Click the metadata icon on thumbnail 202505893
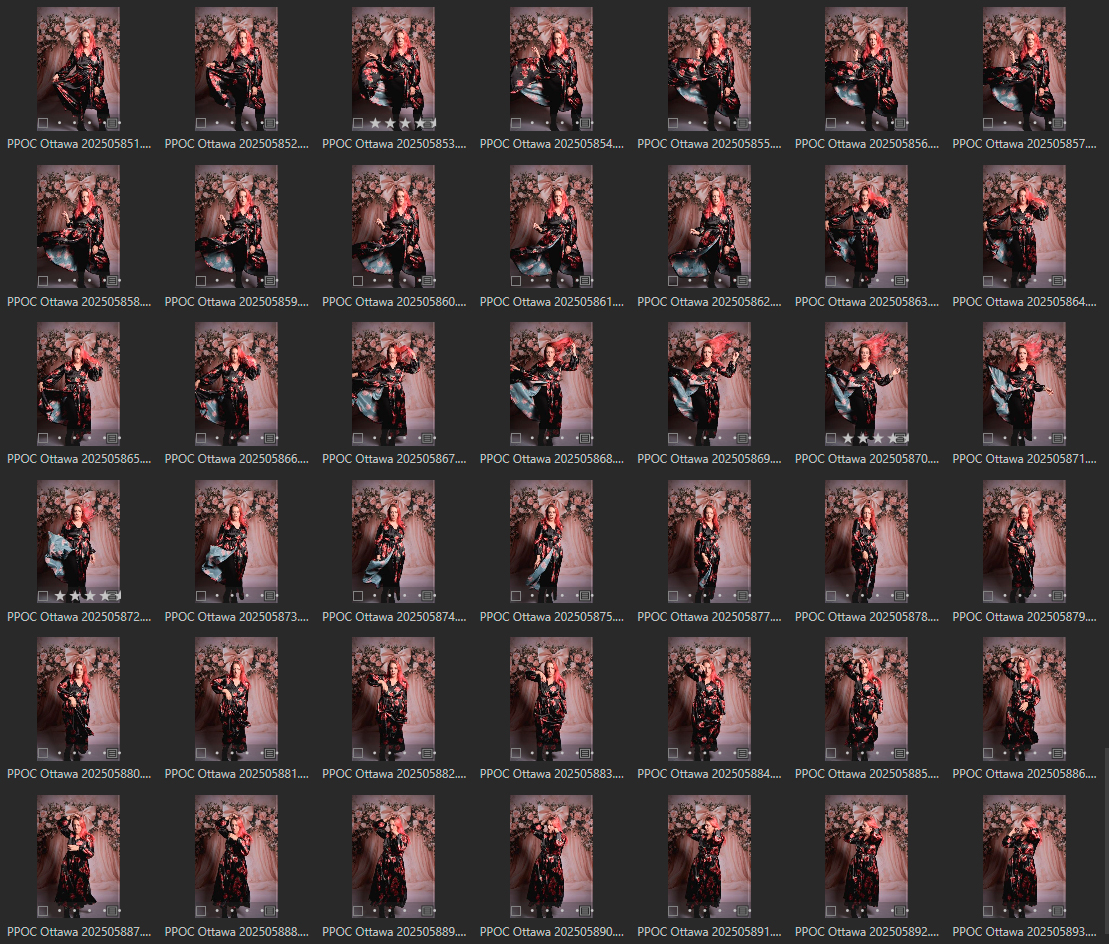This screenshot has width=1109, height=944. [x=1059, y=911]
